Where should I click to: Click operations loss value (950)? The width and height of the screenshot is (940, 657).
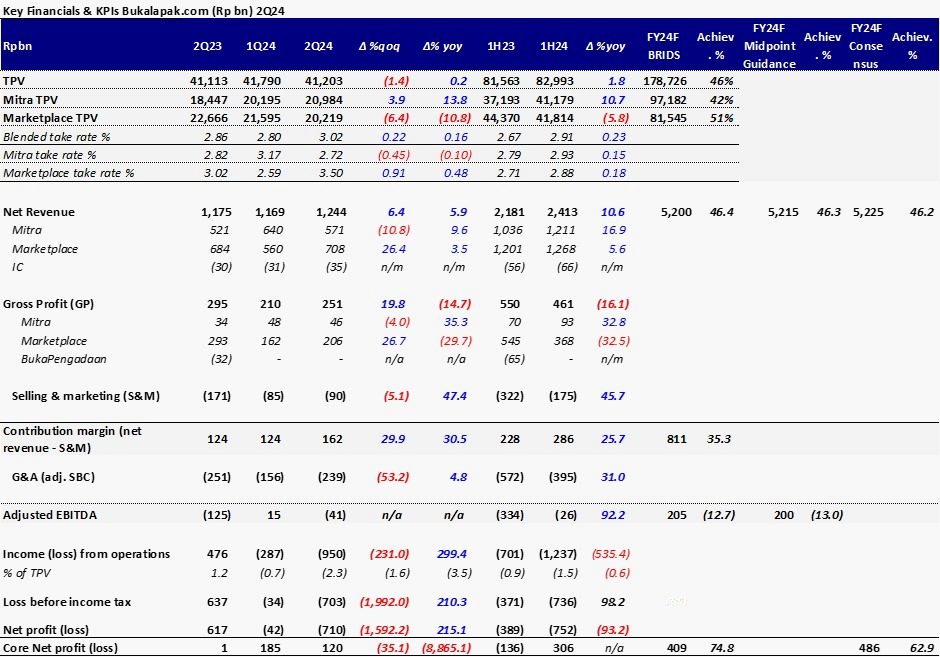pyautogui.click(x=332, y=554)
